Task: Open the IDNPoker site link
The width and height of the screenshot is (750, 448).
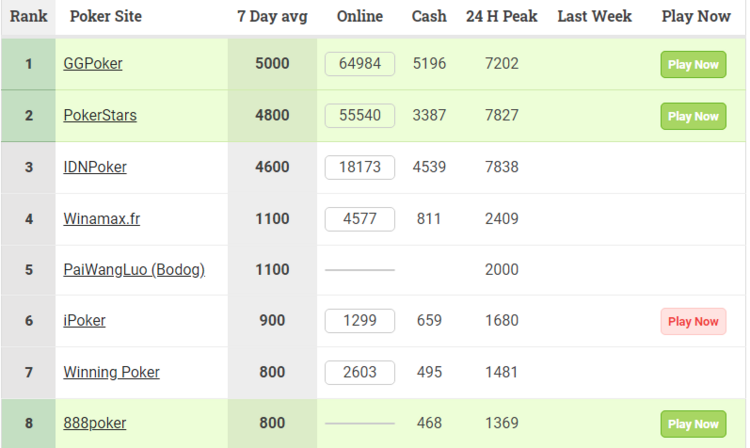Action: [x=95, y=167]
